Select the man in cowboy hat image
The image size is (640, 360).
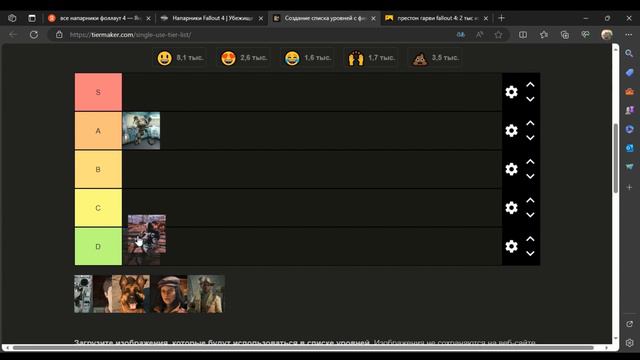pyautogui.click(x=206, y=294)
